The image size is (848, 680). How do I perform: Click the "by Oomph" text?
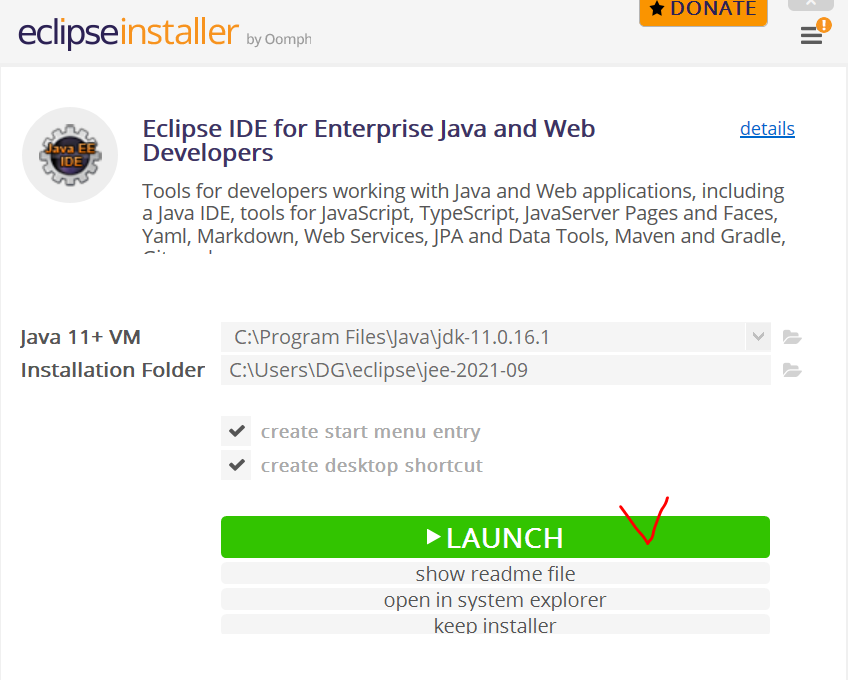tap(279, 39)
